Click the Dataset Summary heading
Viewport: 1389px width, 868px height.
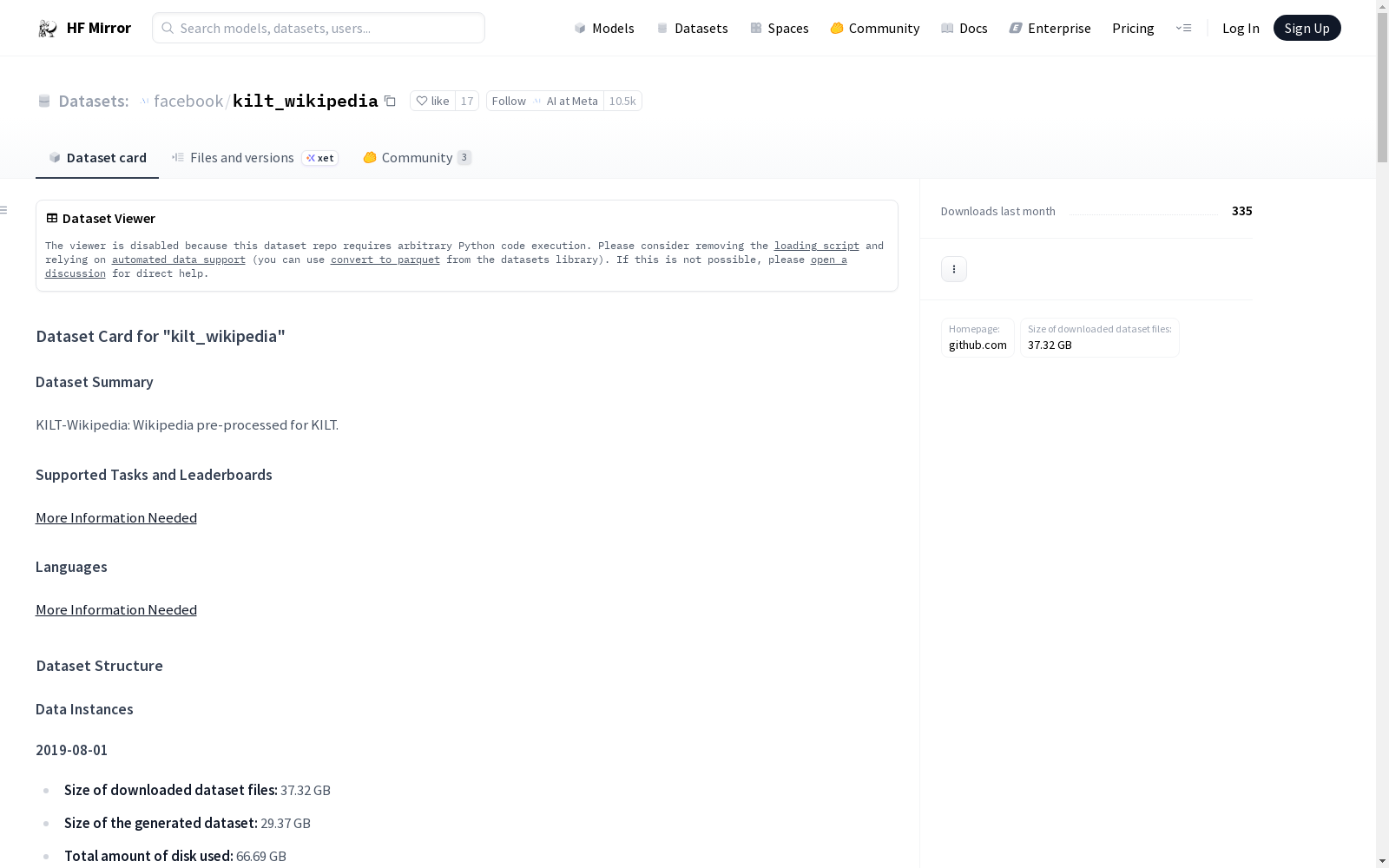click(x=95, y=382)
